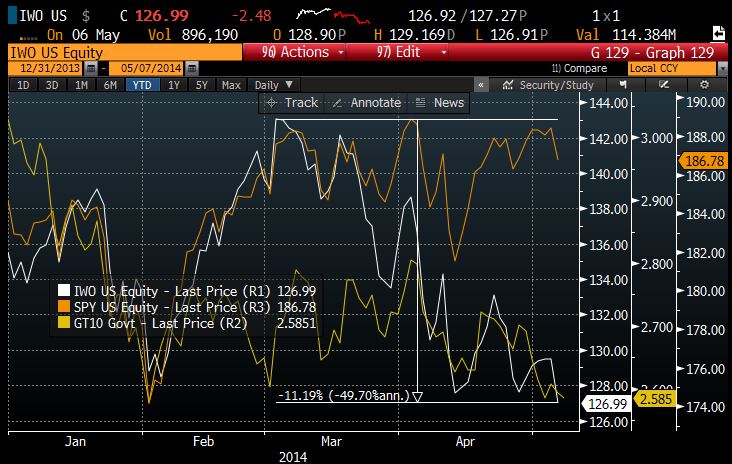Open the Edit dropdown menu
Image resolution: width=732 pixels, height=464 pixels.
click(411, 52)
